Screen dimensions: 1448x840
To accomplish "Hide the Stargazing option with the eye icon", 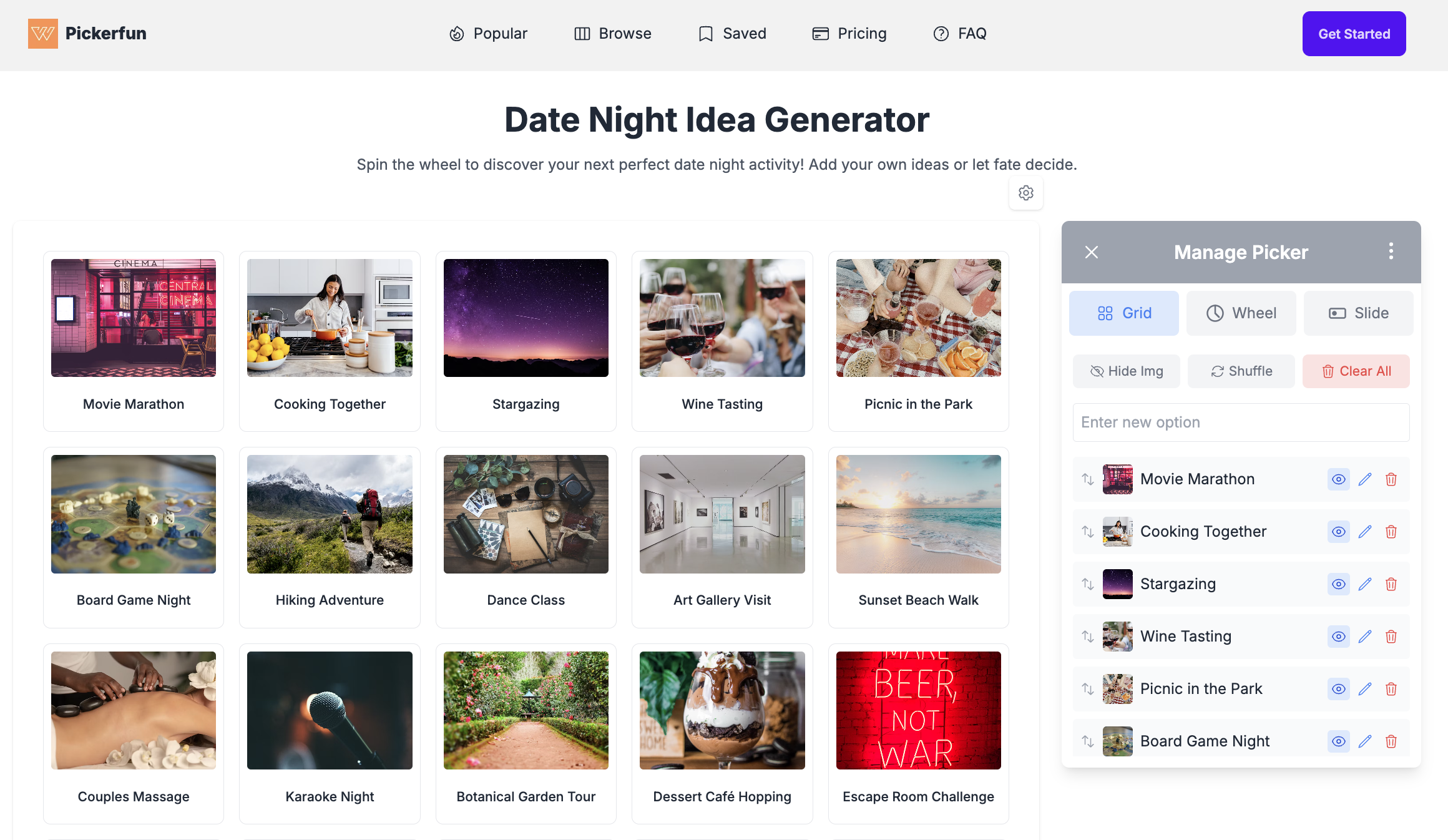I will (x=1338, y=584).
